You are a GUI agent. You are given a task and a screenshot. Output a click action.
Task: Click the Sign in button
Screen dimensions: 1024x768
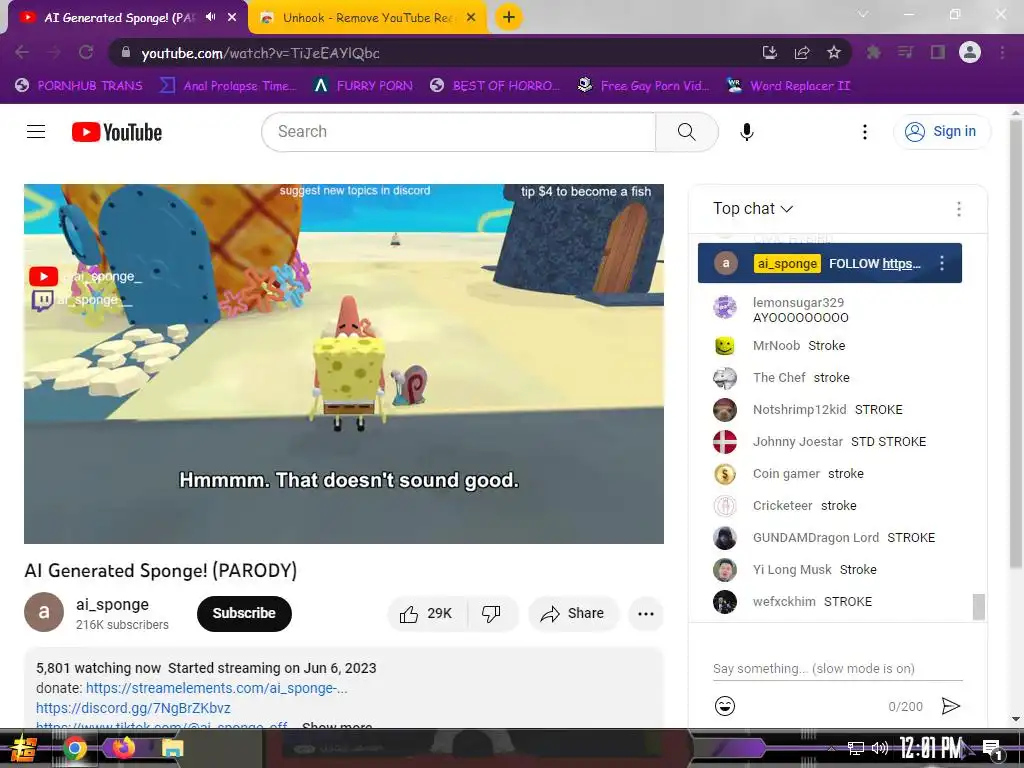point(942,132)
